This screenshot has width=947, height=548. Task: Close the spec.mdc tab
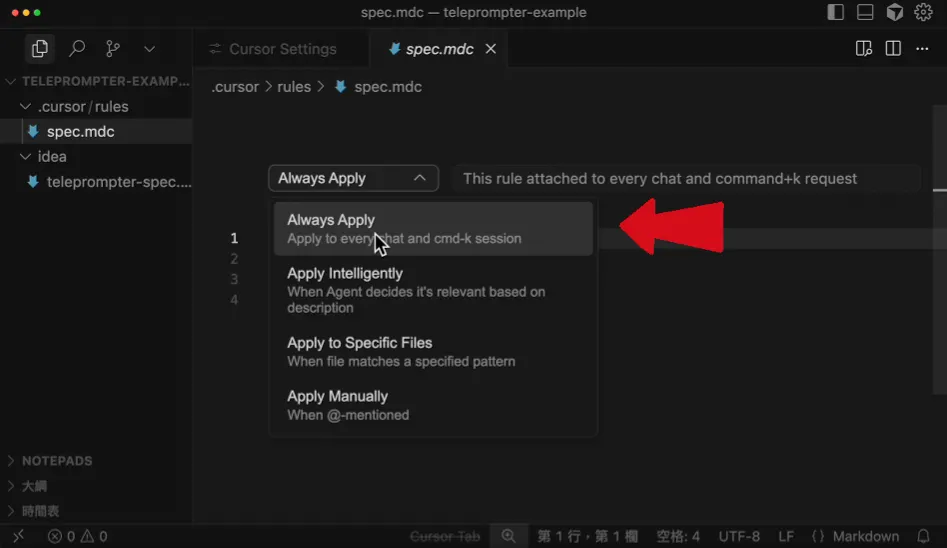[490, 49]
